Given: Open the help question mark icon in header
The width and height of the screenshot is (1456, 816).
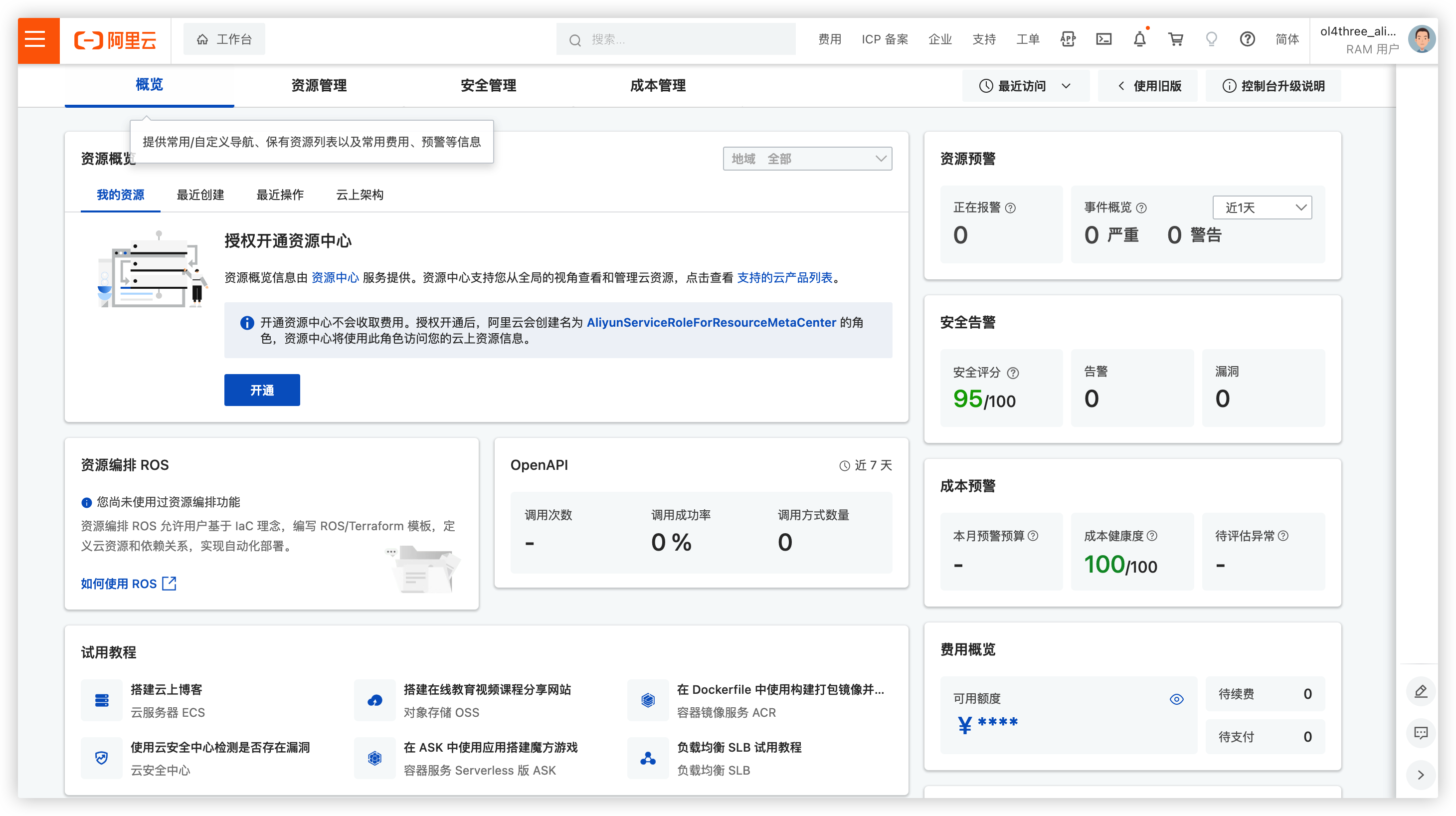Looking at the screenshot, I should [1247, 39].
